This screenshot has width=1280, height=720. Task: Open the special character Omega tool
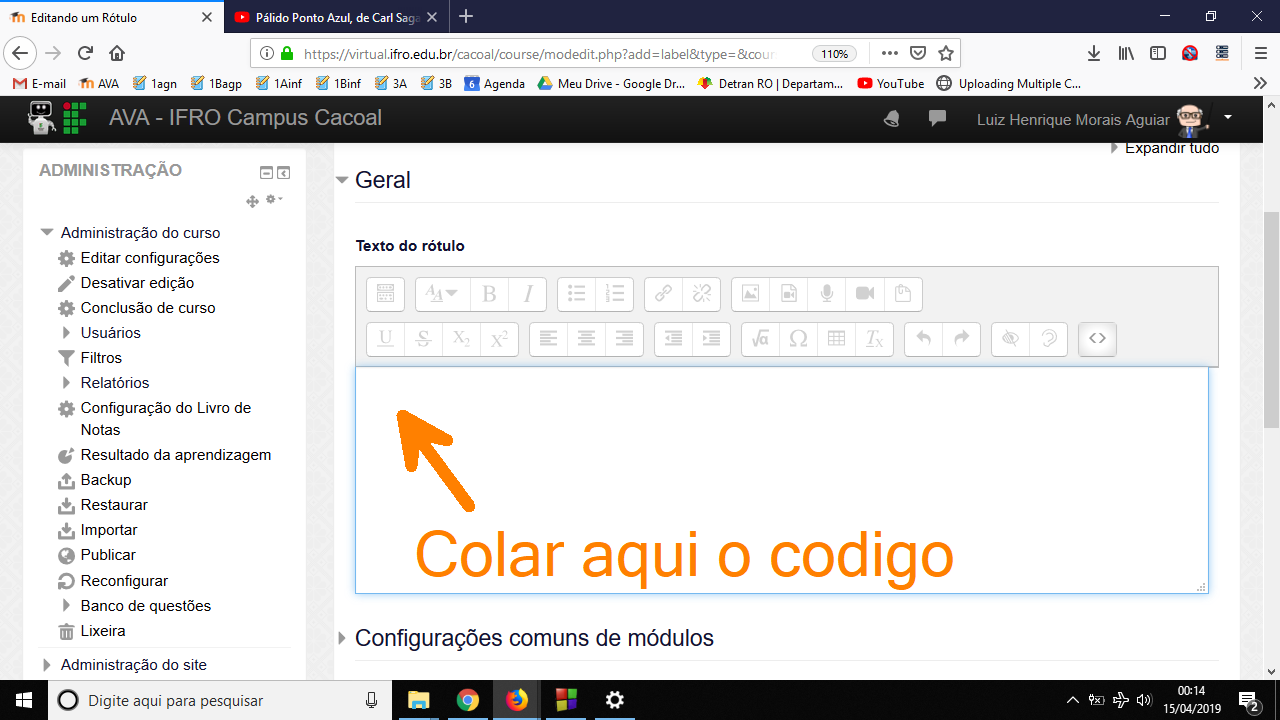click(x=798, y=339)
